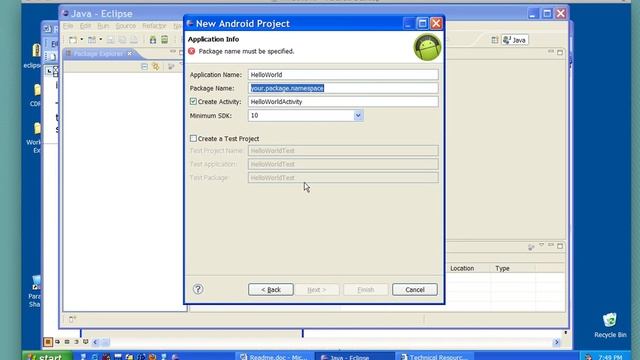Open the Android SDK Manager toolbar icon

pos(153,40)
